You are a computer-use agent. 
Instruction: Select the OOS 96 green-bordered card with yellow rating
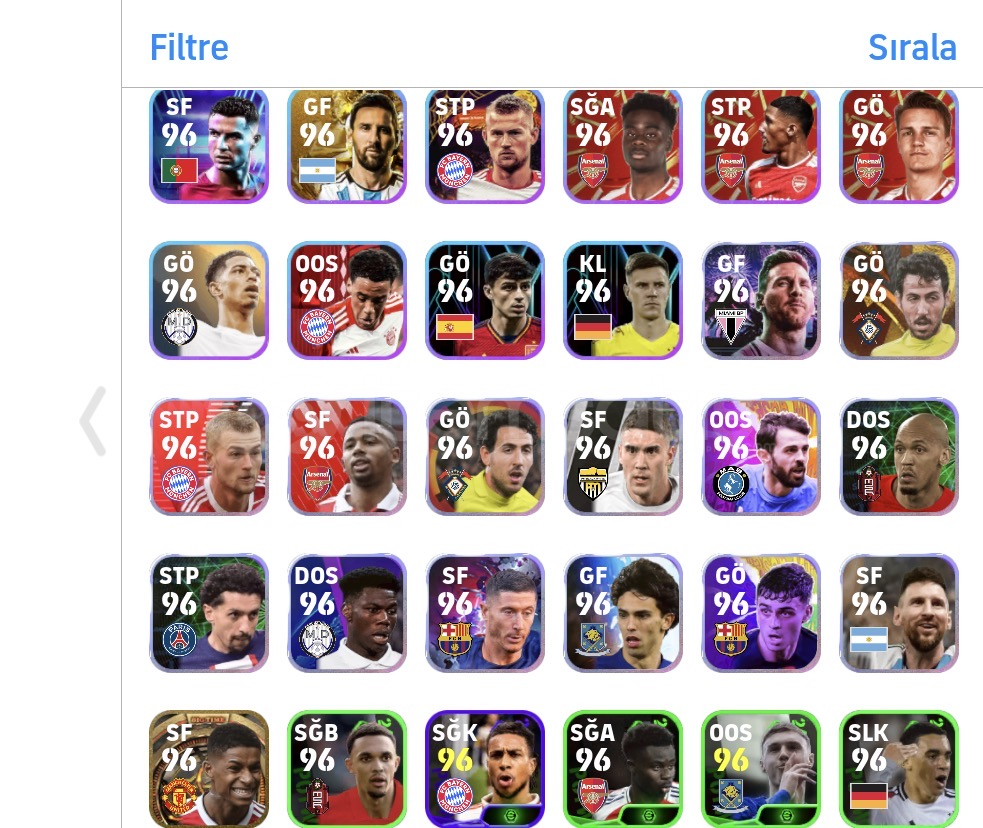click(760, 768)
